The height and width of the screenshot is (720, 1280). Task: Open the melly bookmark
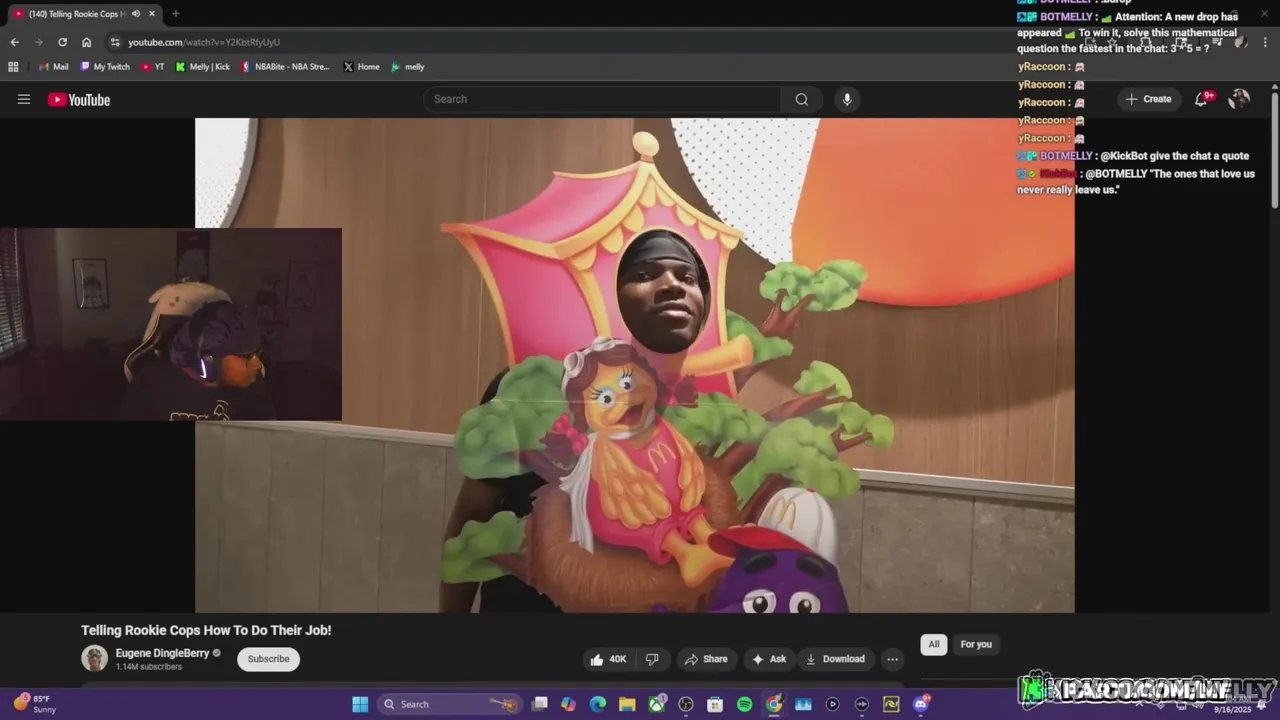coord(408,67)
